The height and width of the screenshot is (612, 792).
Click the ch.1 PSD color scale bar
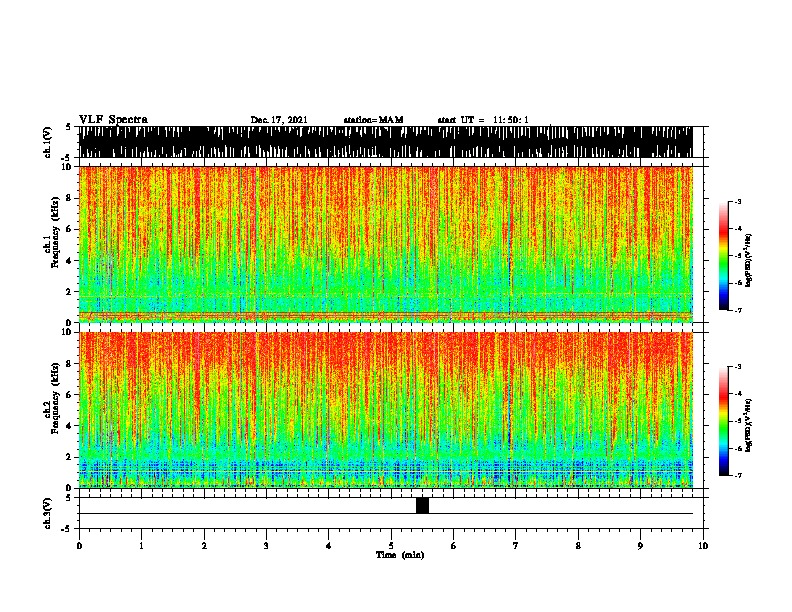click(724, 256)
